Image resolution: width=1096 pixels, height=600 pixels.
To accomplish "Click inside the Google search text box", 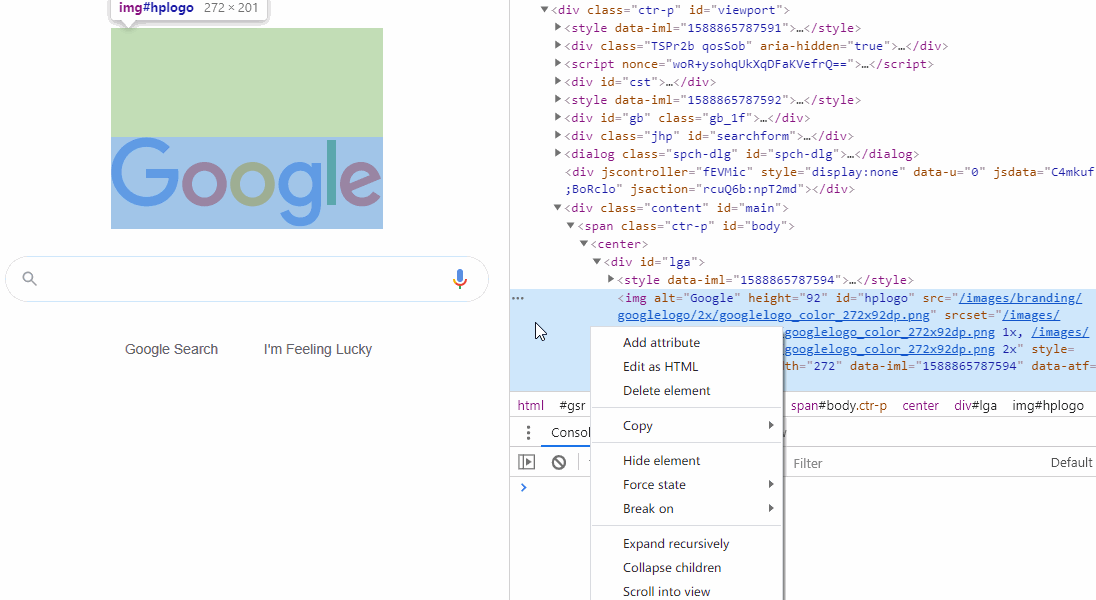I will pos(245,279).
